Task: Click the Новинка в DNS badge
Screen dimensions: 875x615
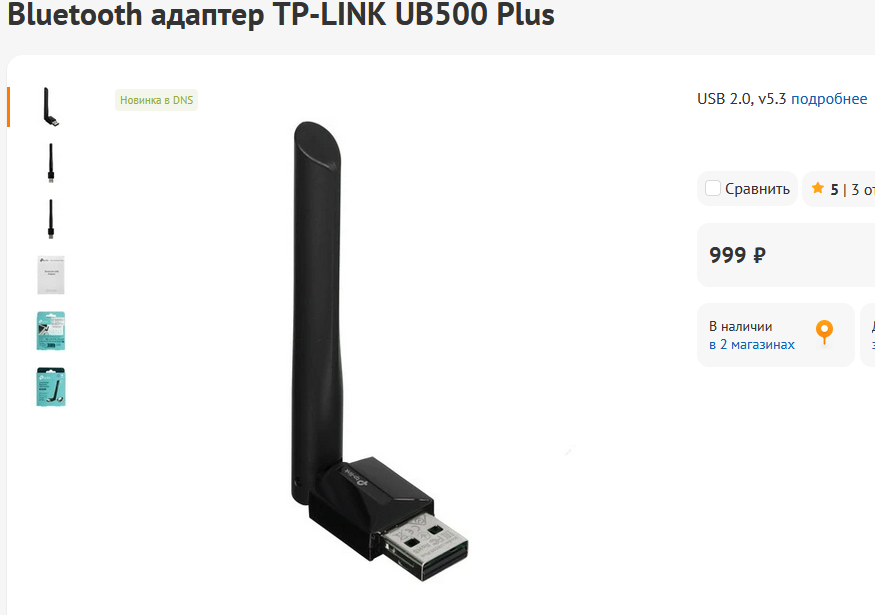Action: pos(156,100)
